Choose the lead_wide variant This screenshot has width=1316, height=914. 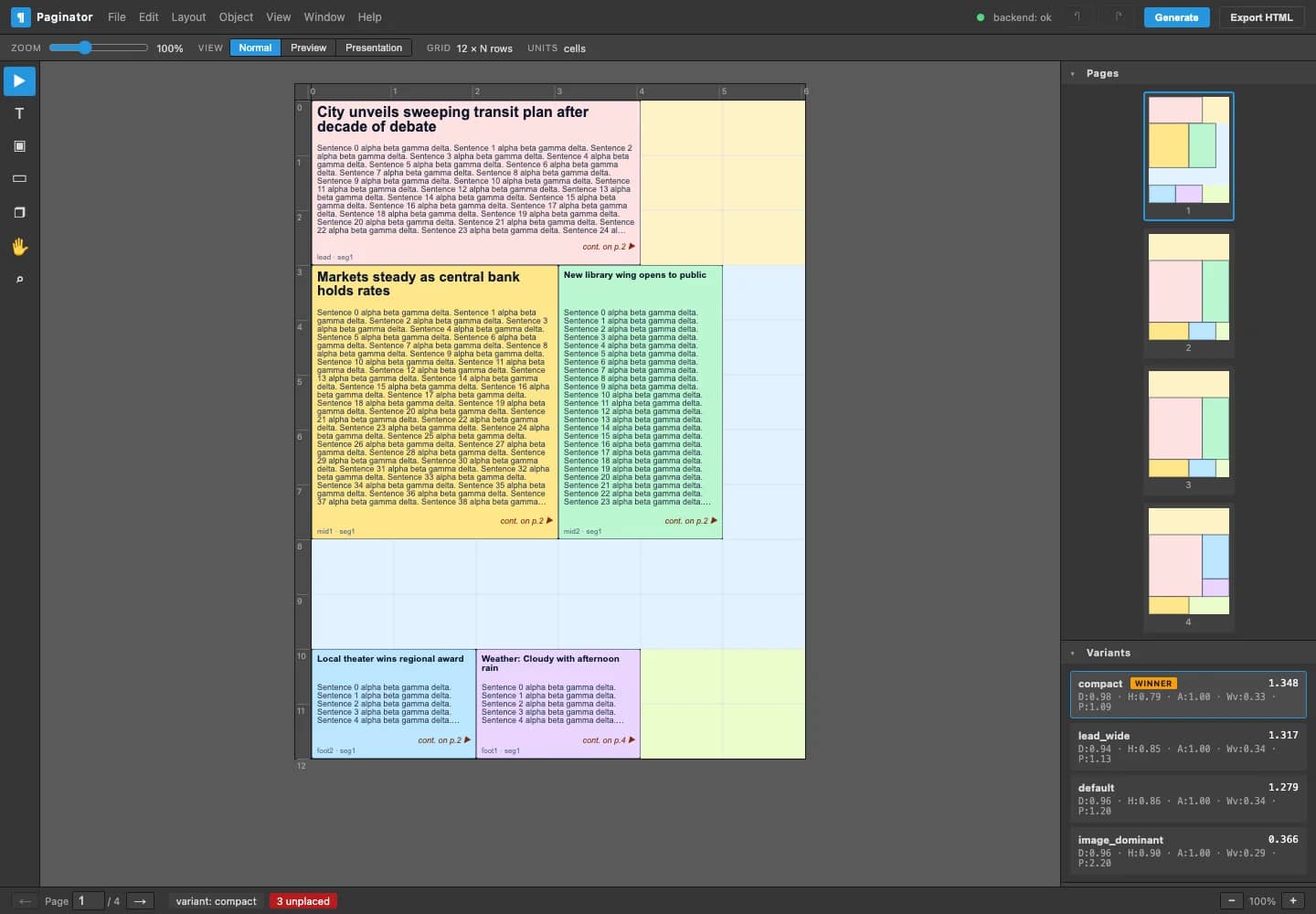click(x=1188, y=747)
